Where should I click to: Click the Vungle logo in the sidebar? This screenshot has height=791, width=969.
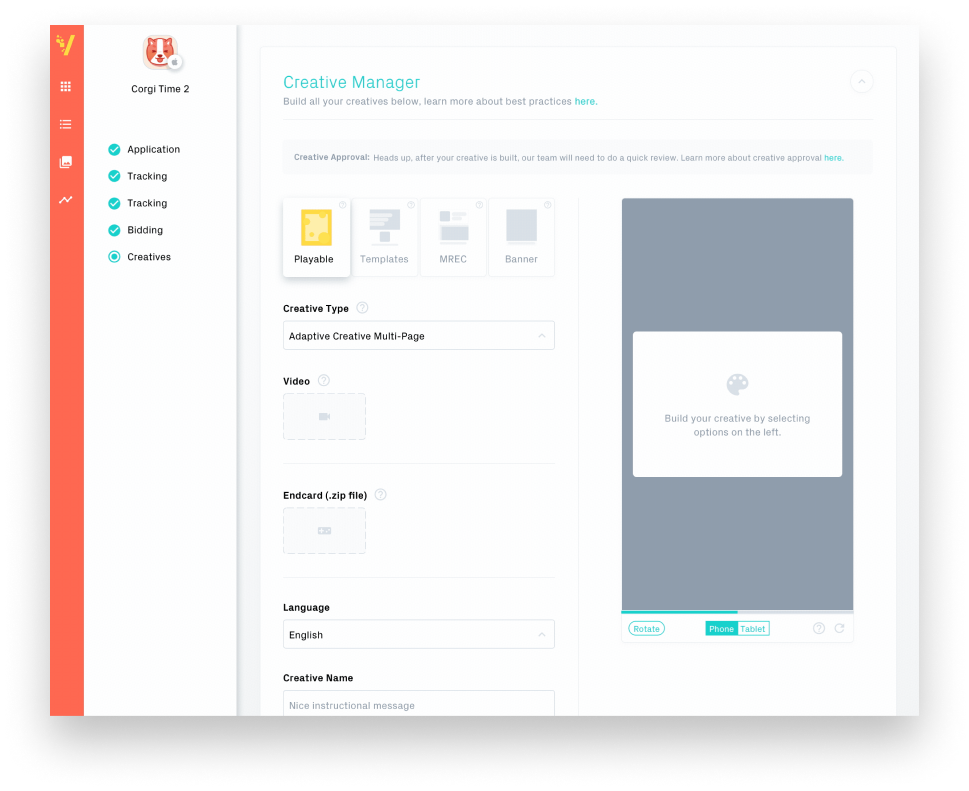click(x=66, y=45)
